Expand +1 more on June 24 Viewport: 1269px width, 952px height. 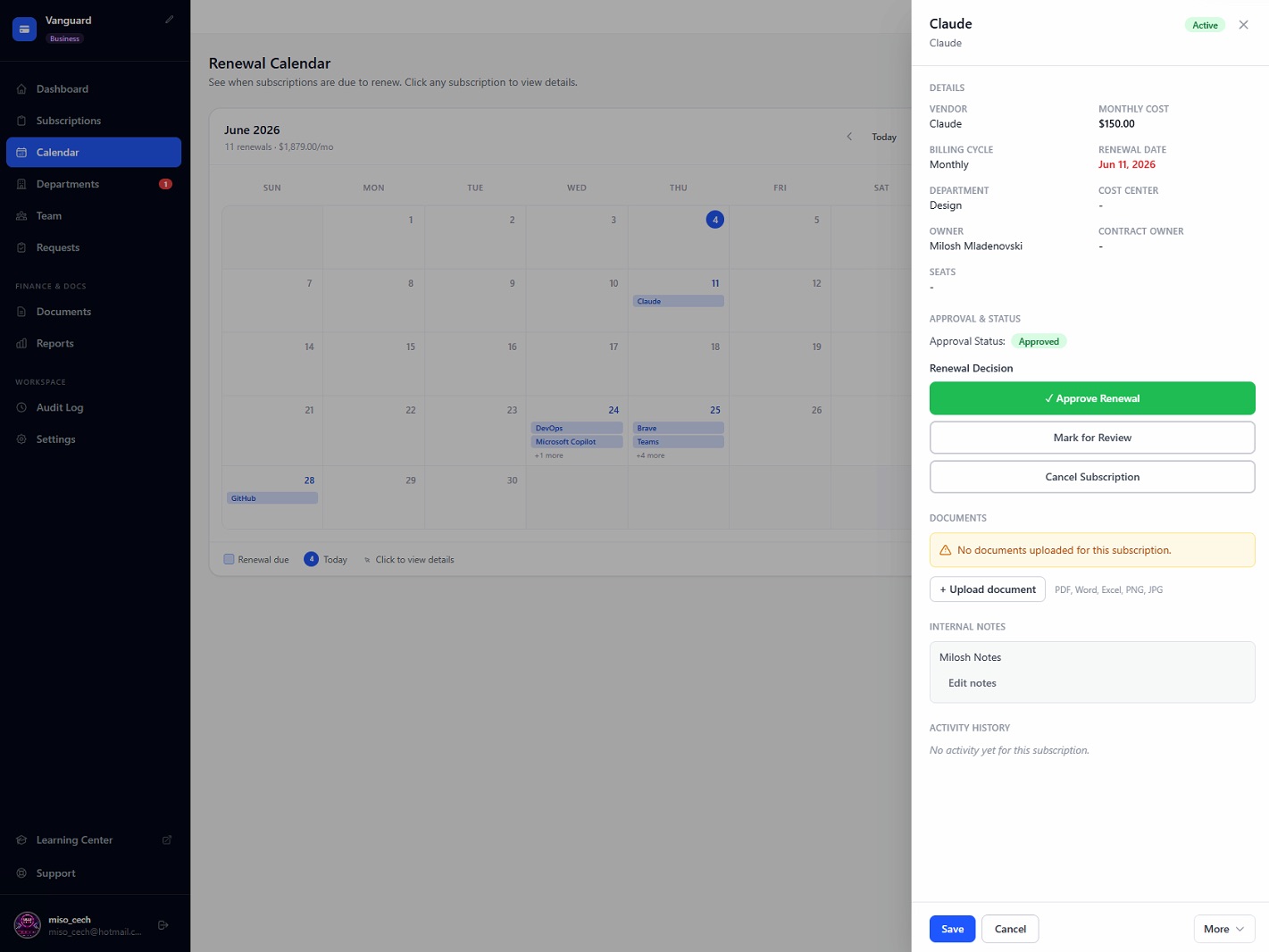[549, 455]
